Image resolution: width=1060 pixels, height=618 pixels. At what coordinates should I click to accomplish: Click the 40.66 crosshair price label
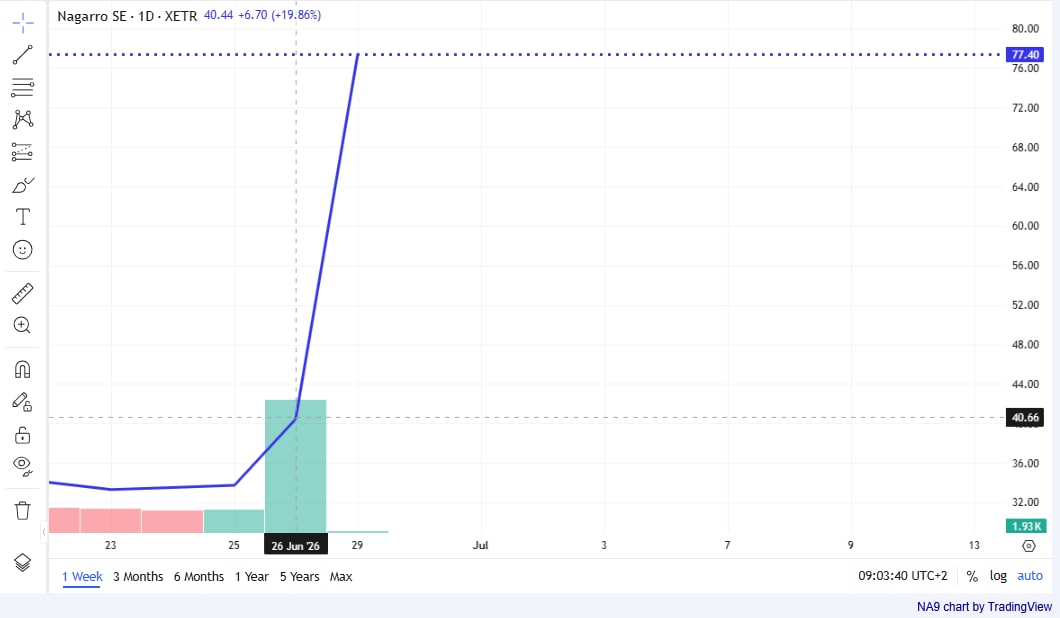[1025, 418]
